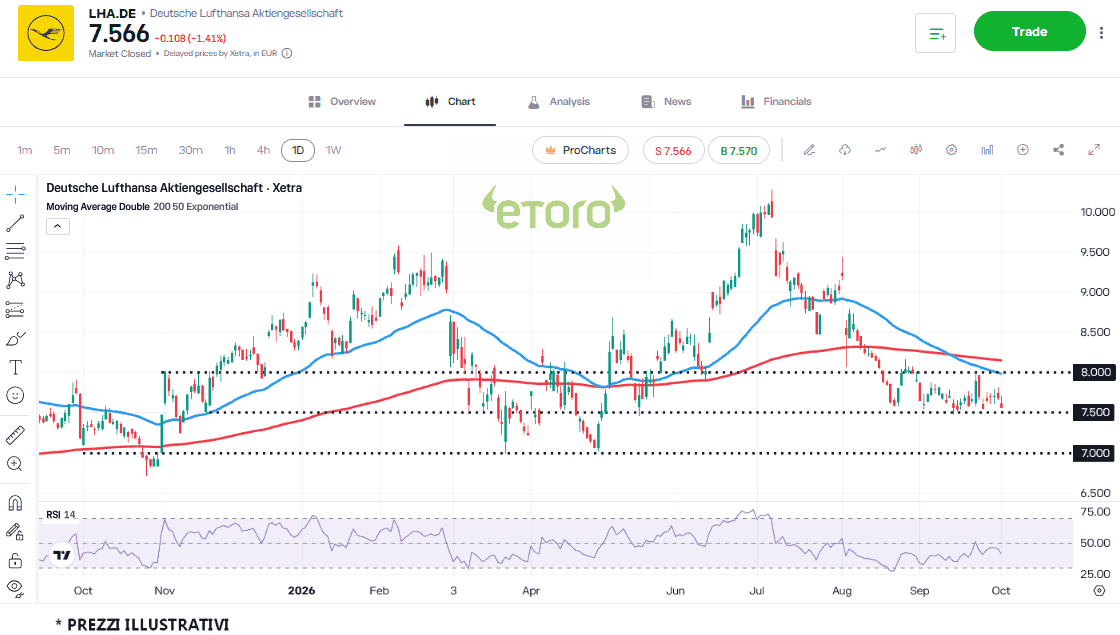1120x635 pixels.
Task: Open the Analysis tab
Action: (559, 101)
